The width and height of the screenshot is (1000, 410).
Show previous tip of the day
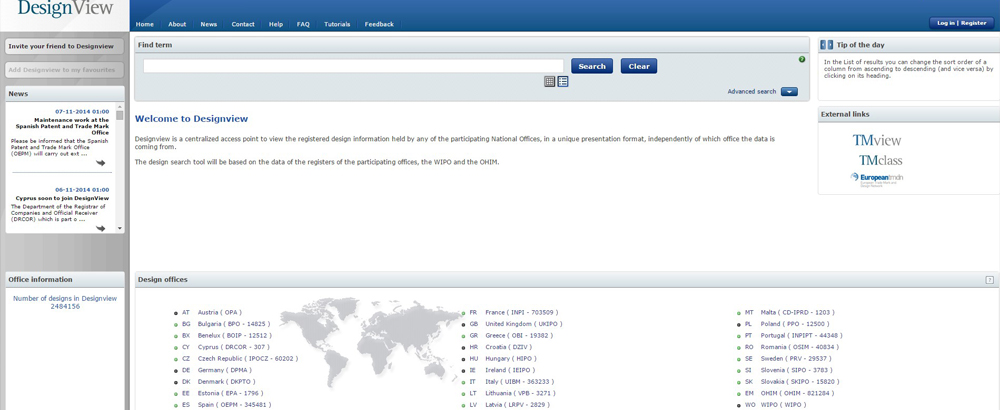(823, 45)
